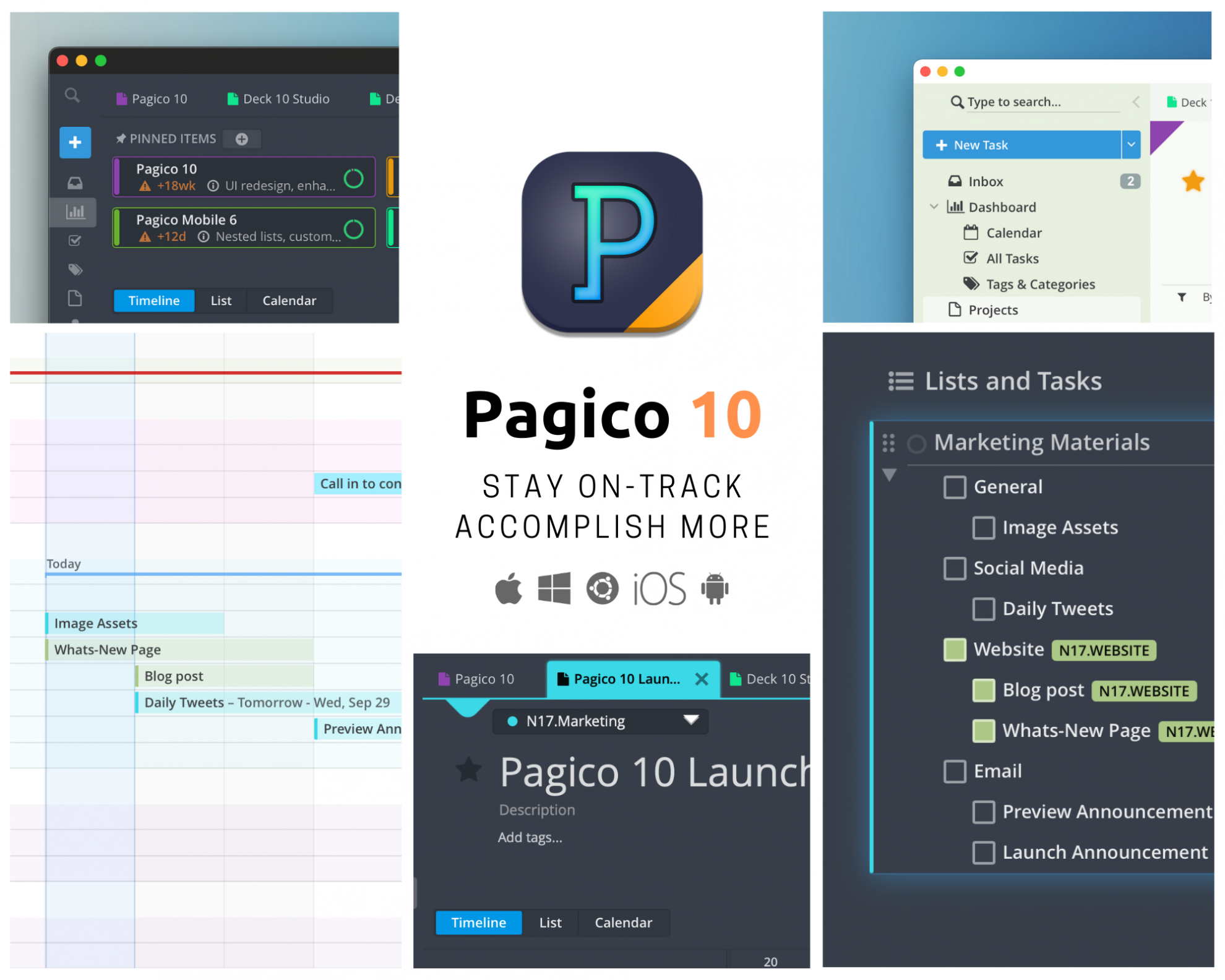Collapse the Dashboard tree chevron
Screen dimensions: 1225x980
[x=934, y=207]
